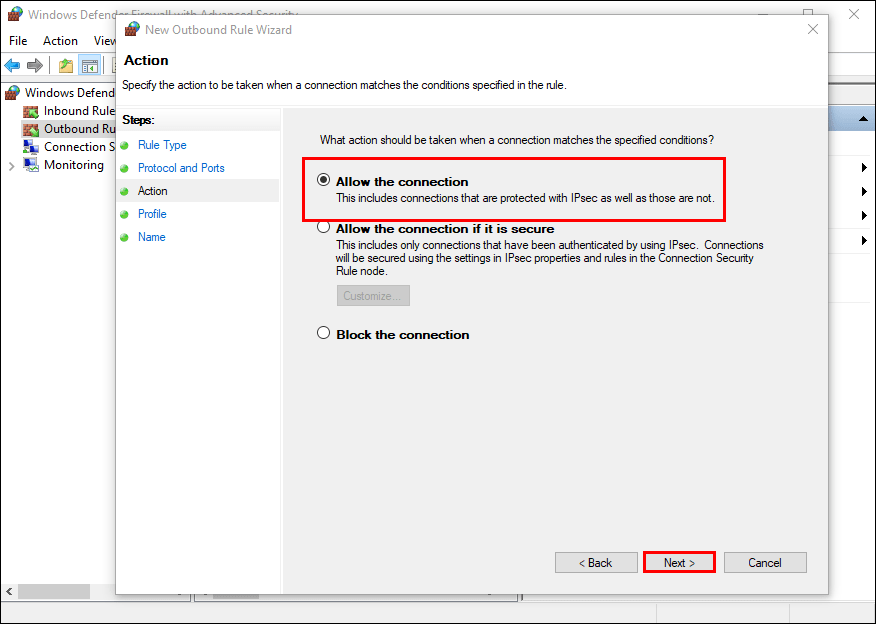This screenshot has width=876, height=624.
Task: Toggle the Show/Hide console tree icon
Action: tap(89, 65)
